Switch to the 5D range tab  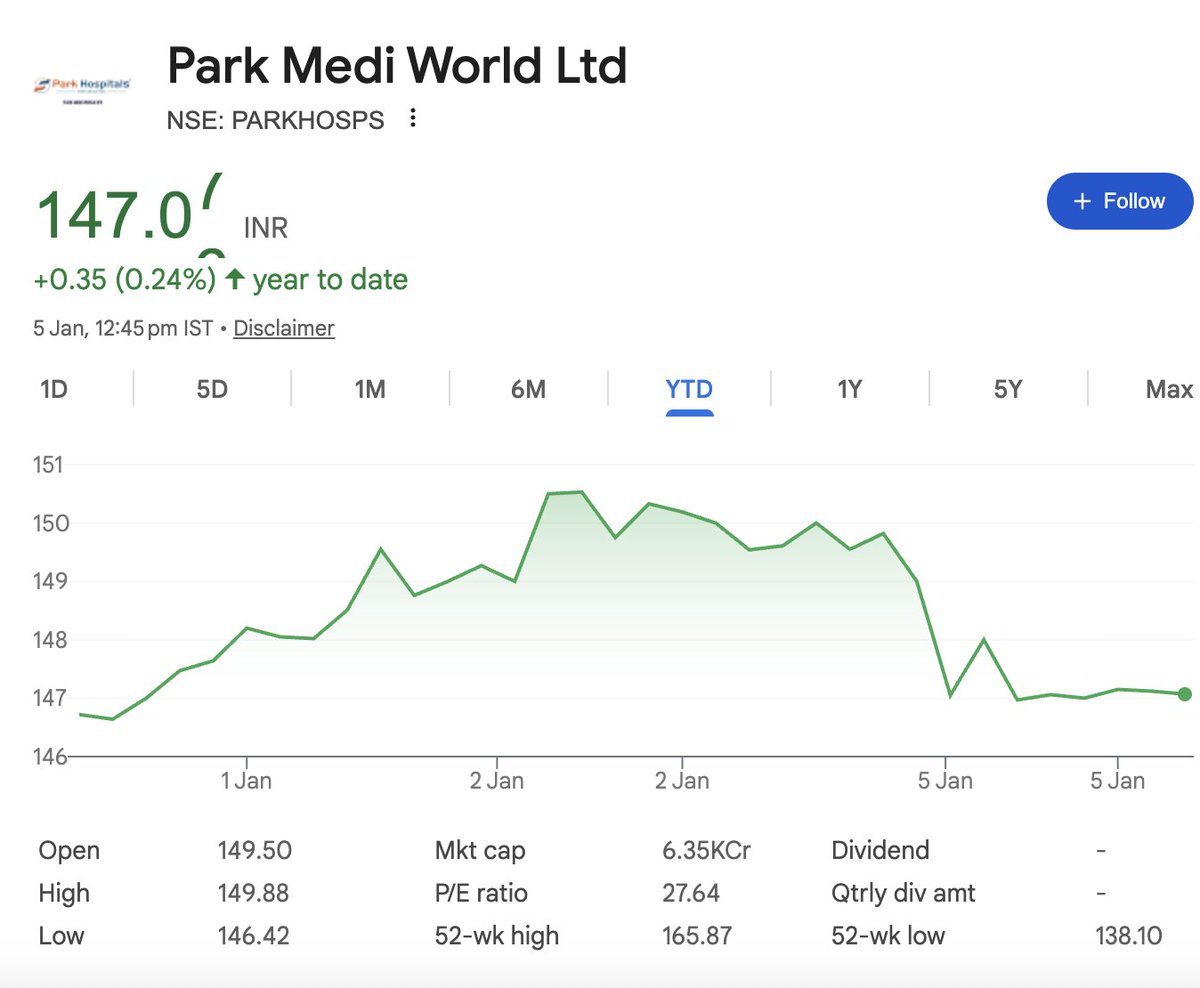(212, 389)
